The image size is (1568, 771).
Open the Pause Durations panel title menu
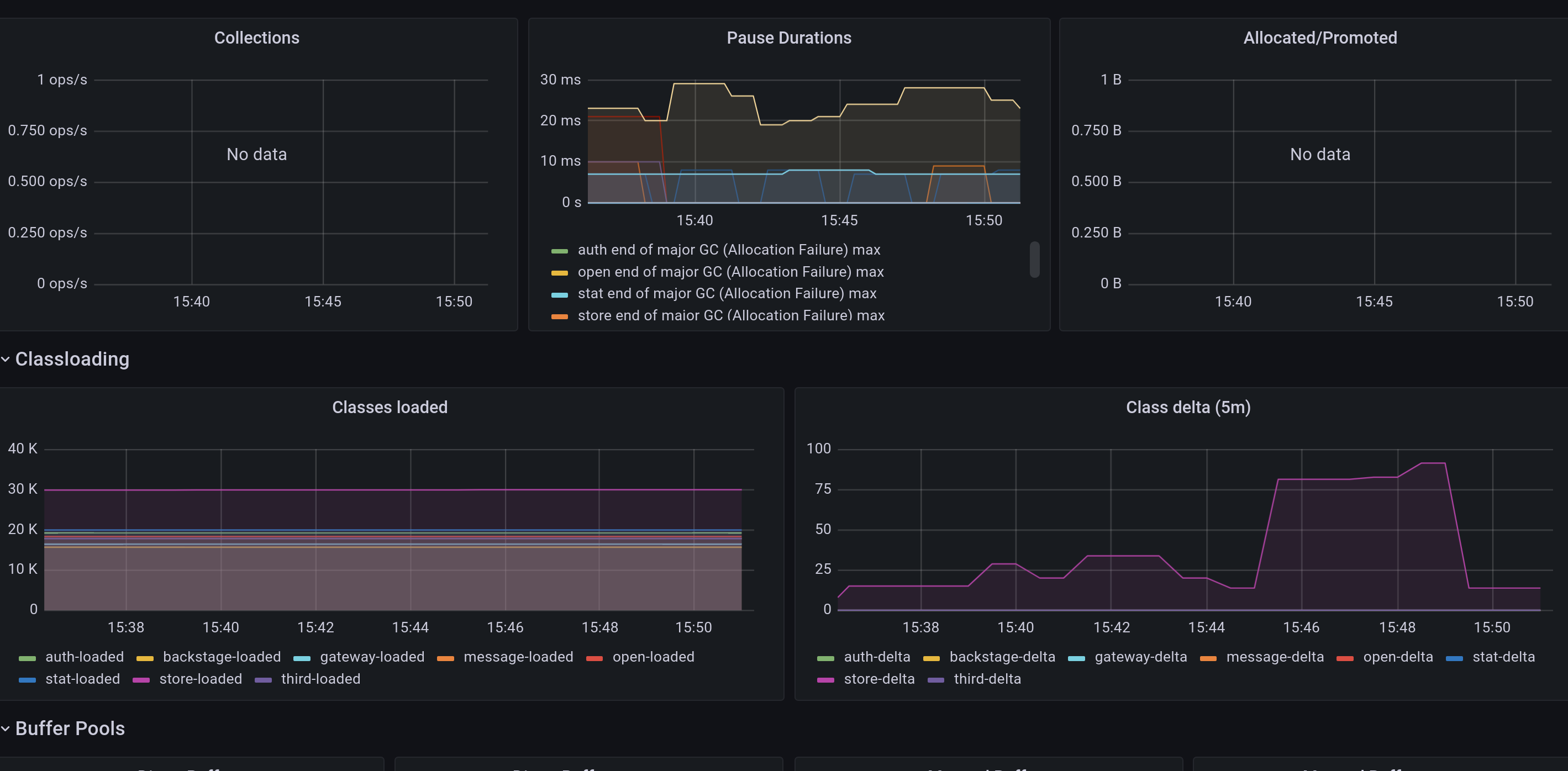coord(788,38)
